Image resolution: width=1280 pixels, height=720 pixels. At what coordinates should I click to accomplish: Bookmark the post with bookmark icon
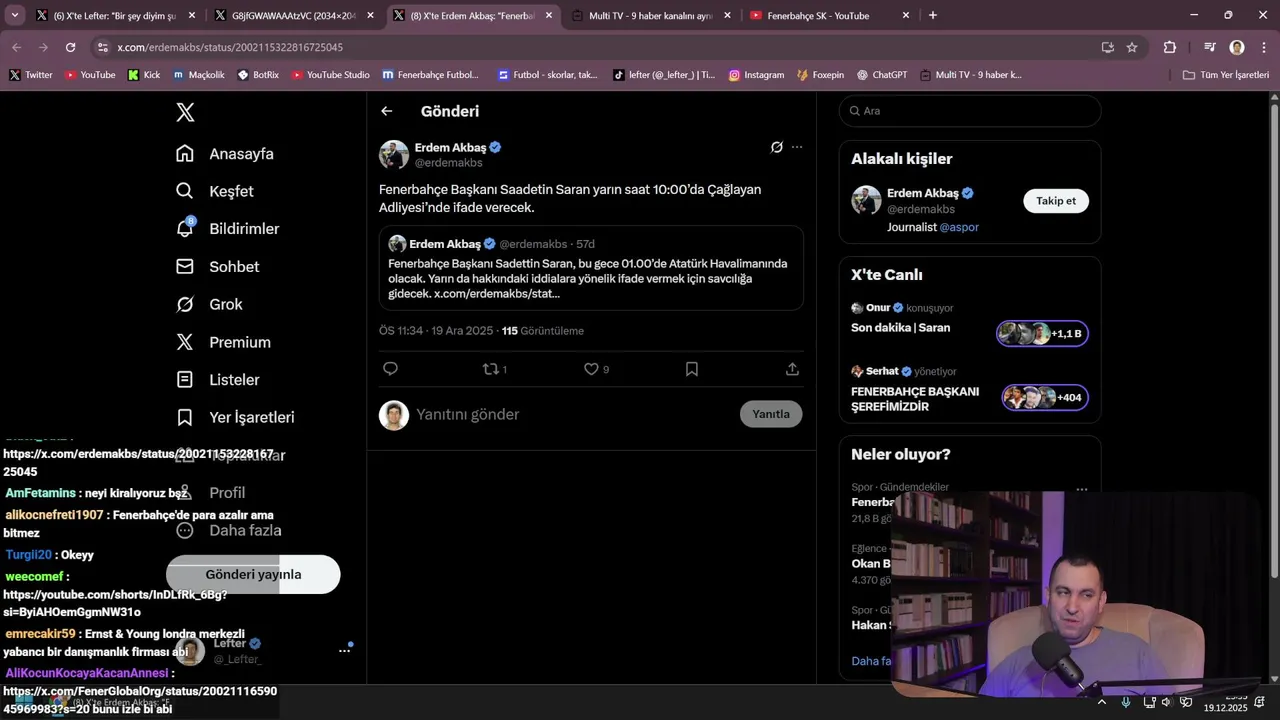[691, 369]
